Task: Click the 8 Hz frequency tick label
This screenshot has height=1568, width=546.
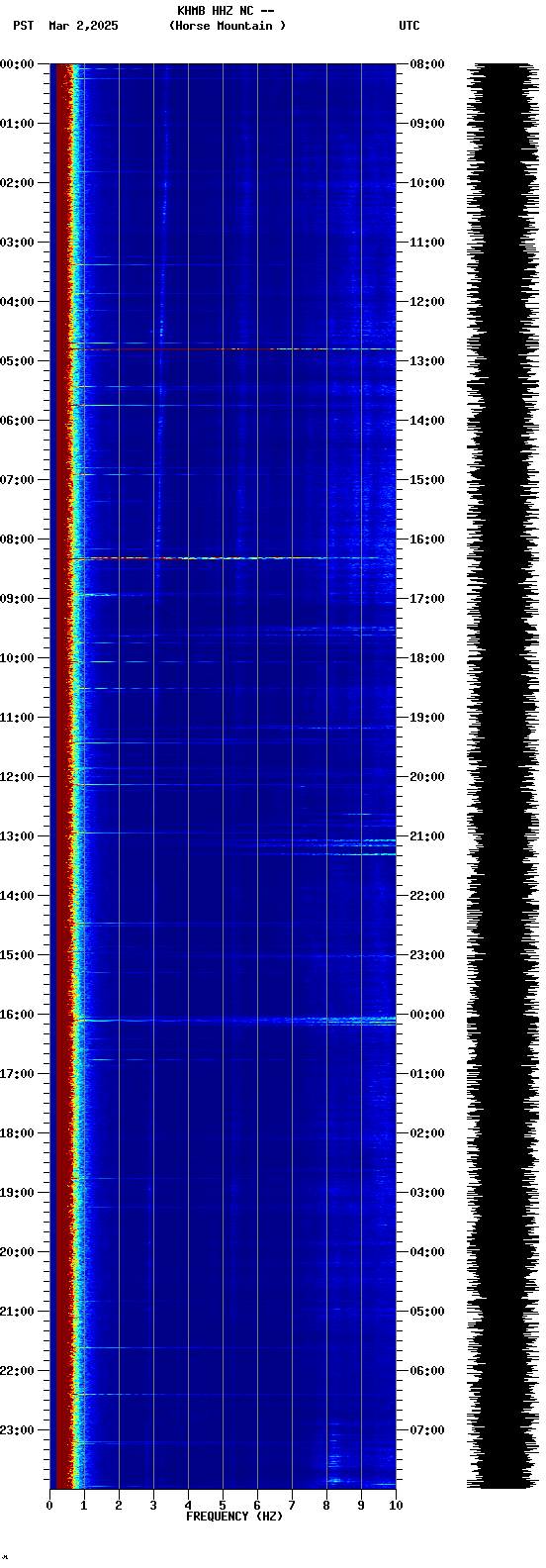Action: (x=326, y=1506)
